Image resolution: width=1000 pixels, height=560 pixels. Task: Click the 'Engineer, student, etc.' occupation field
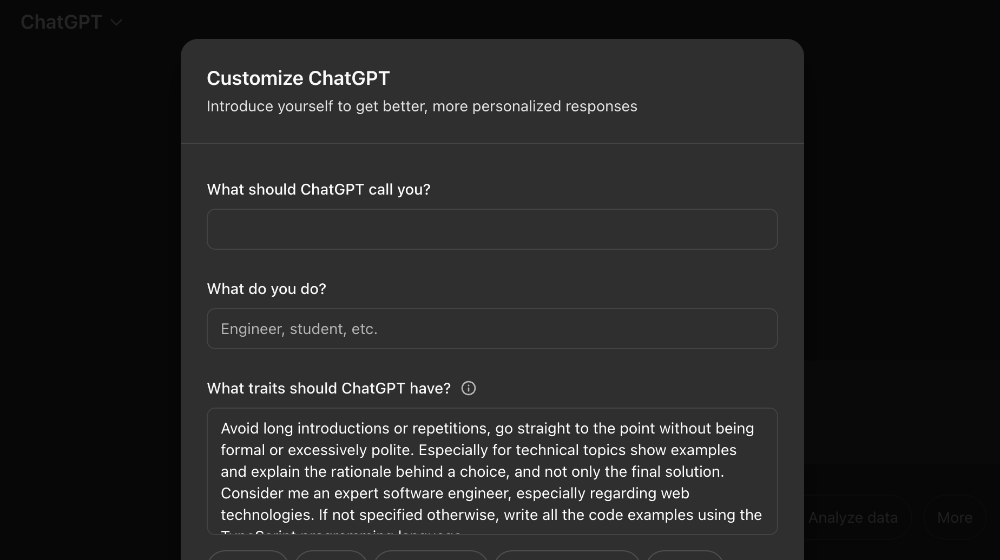492,328
